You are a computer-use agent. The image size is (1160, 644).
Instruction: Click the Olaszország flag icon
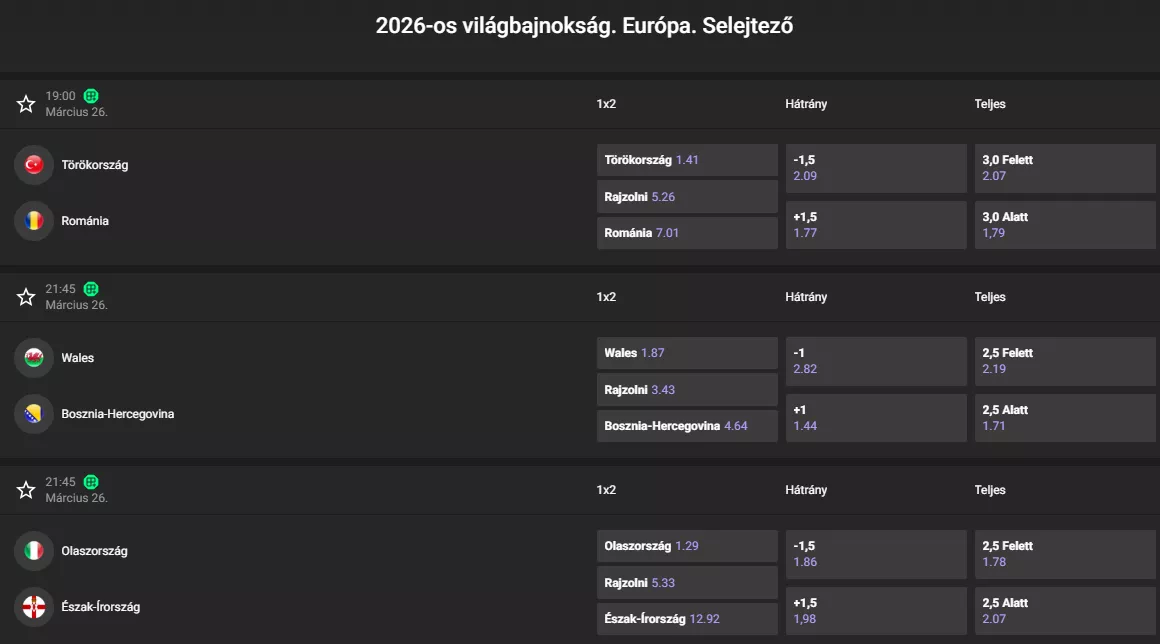tap(33, 551)
